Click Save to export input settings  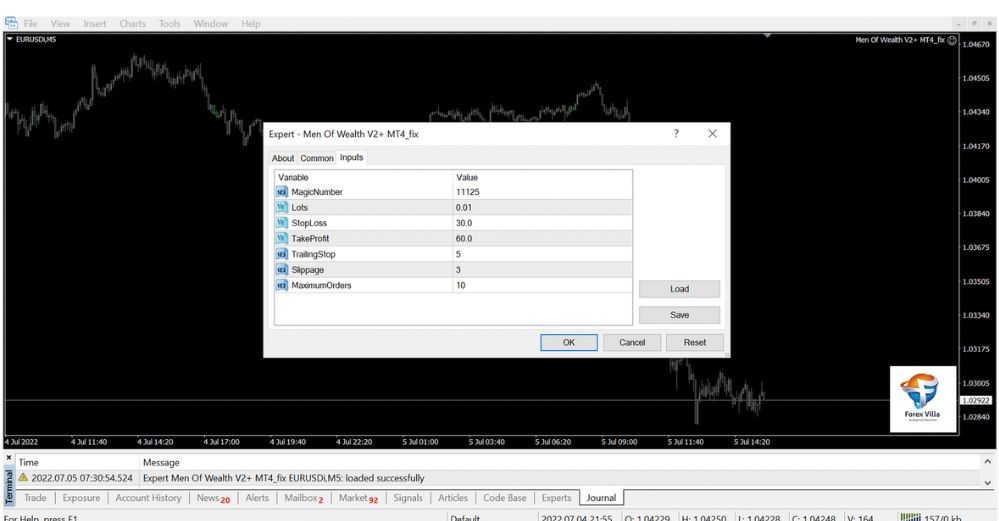point(679,315)
